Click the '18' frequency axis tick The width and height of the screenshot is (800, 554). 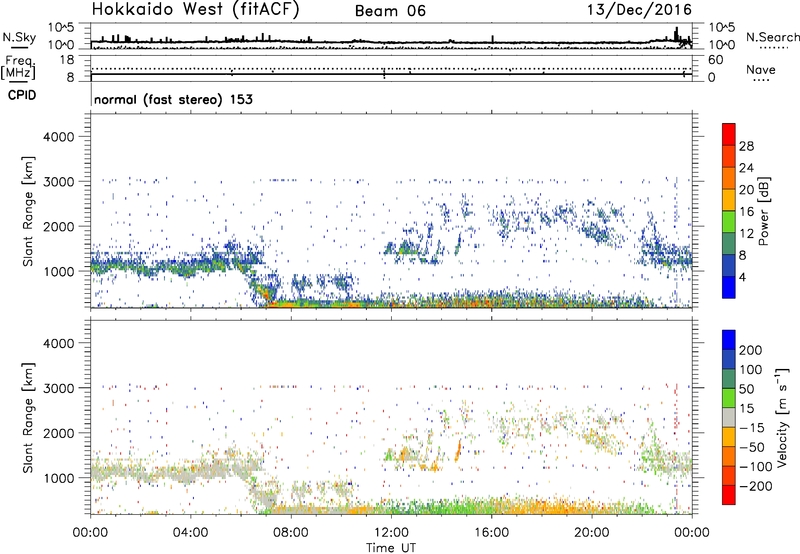tap(67, 60)
